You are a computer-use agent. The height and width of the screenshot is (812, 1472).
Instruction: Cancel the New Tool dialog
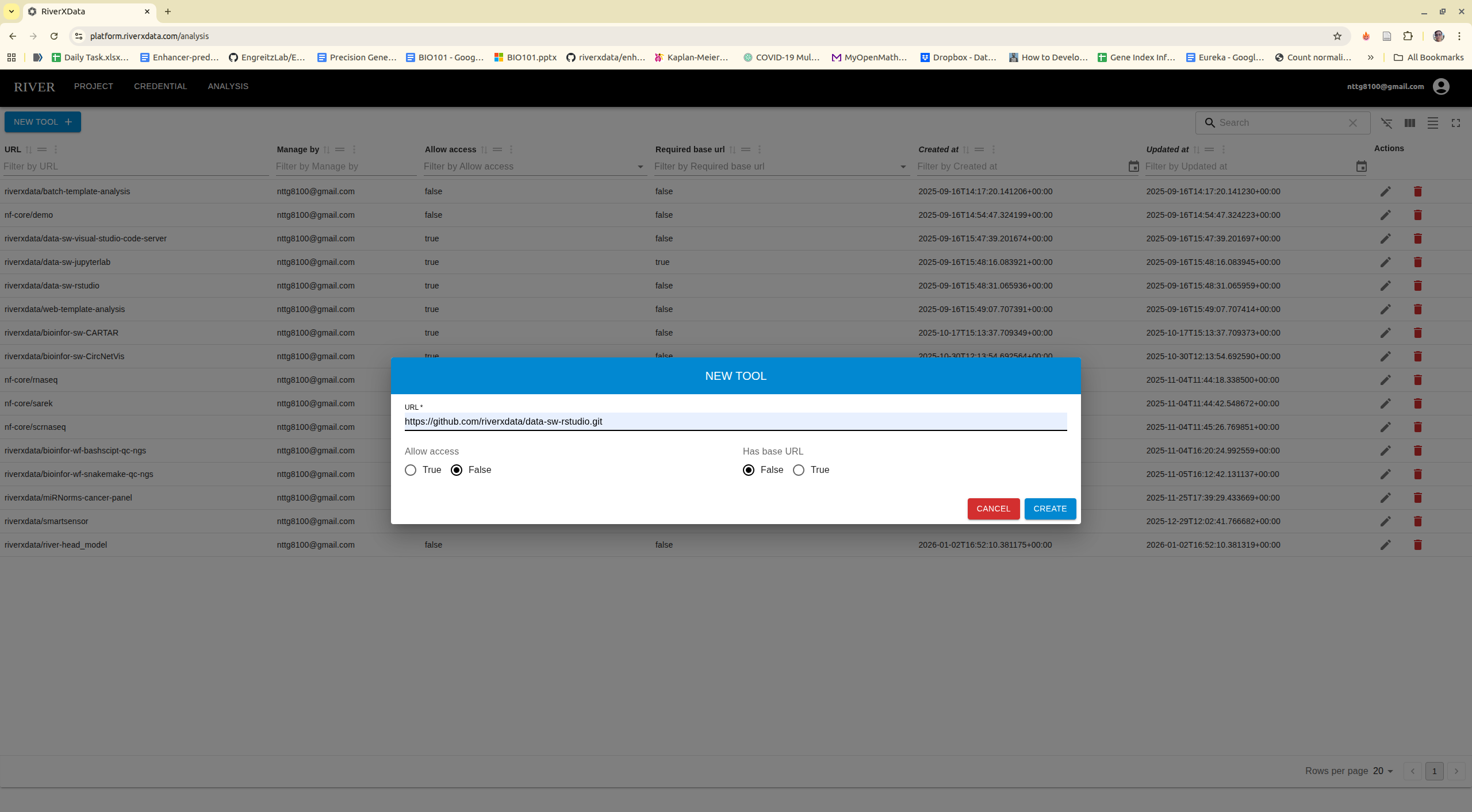[x=993, y=509]
